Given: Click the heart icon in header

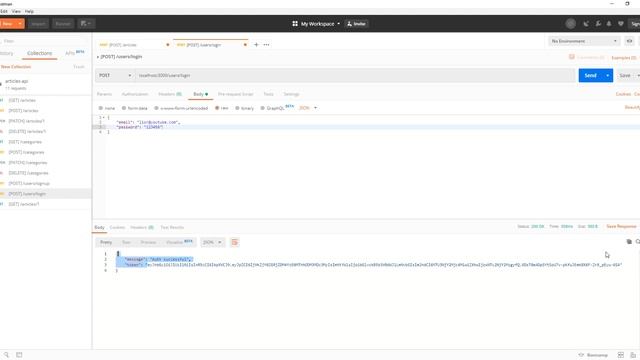Looking at the screenshot, I should coord(621,24).
